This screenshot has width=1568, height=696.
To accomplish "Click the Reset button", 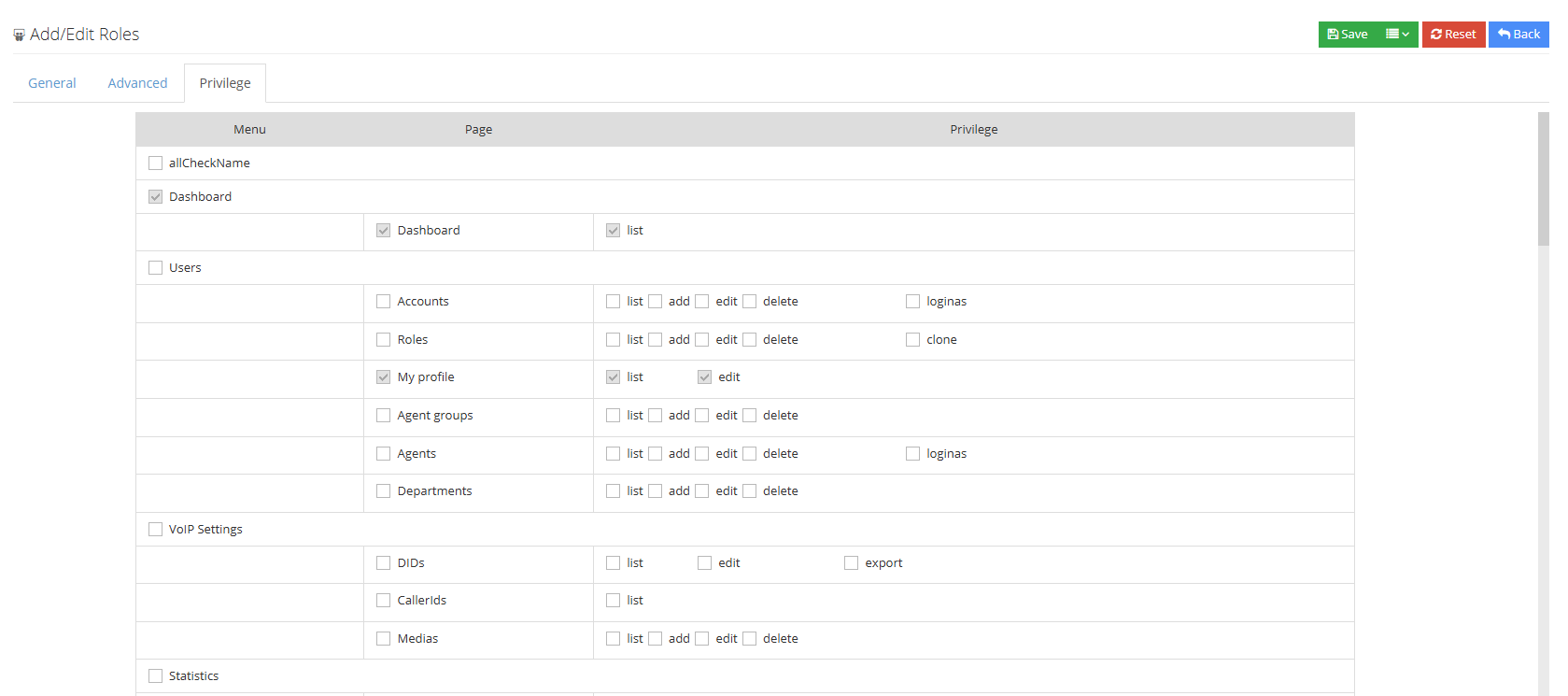I will pos(1453,35).
